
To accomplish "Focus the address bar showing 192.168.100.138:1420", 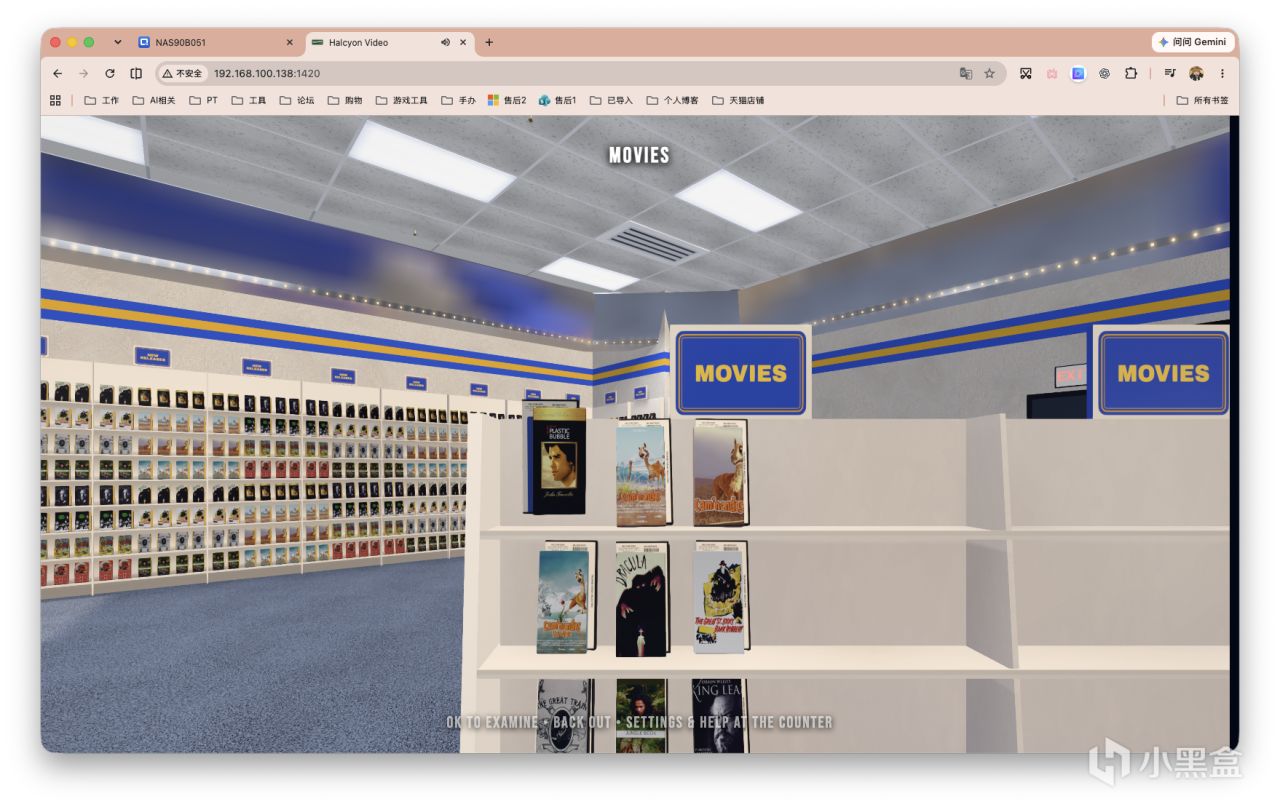I will coord(580,73).
